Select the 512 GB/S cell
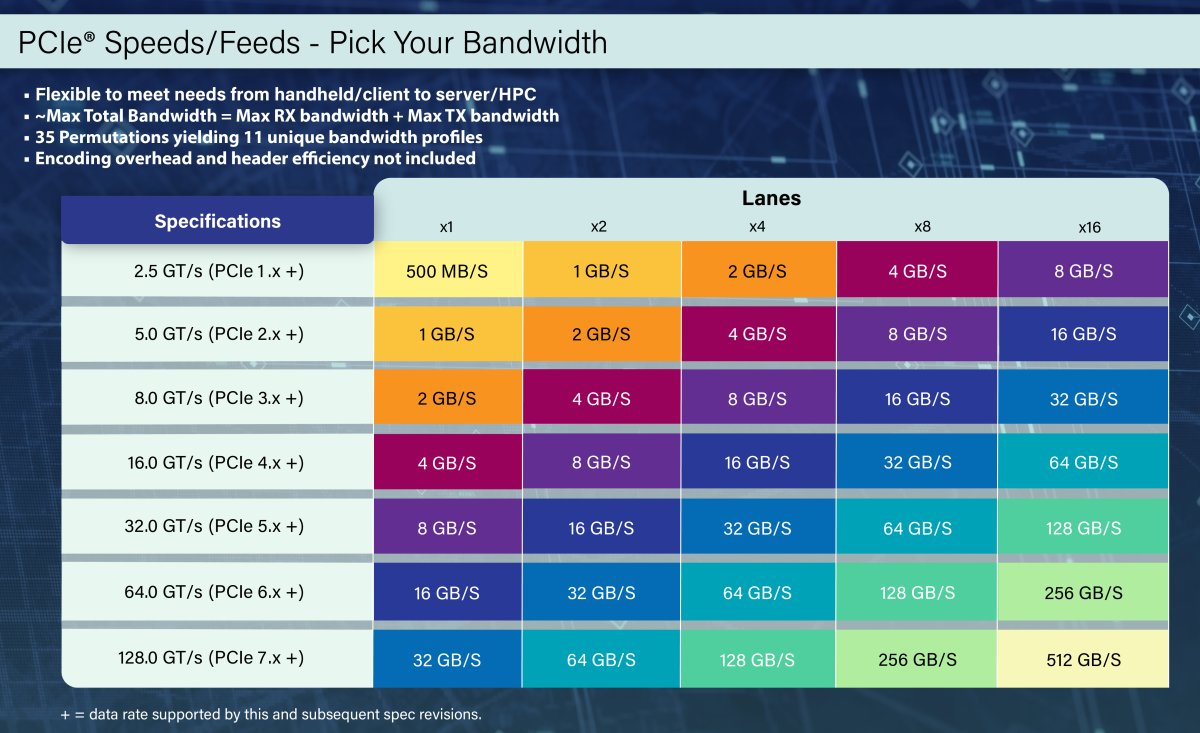This screenshot has height=733, width=1200. tap(1084, 660)
